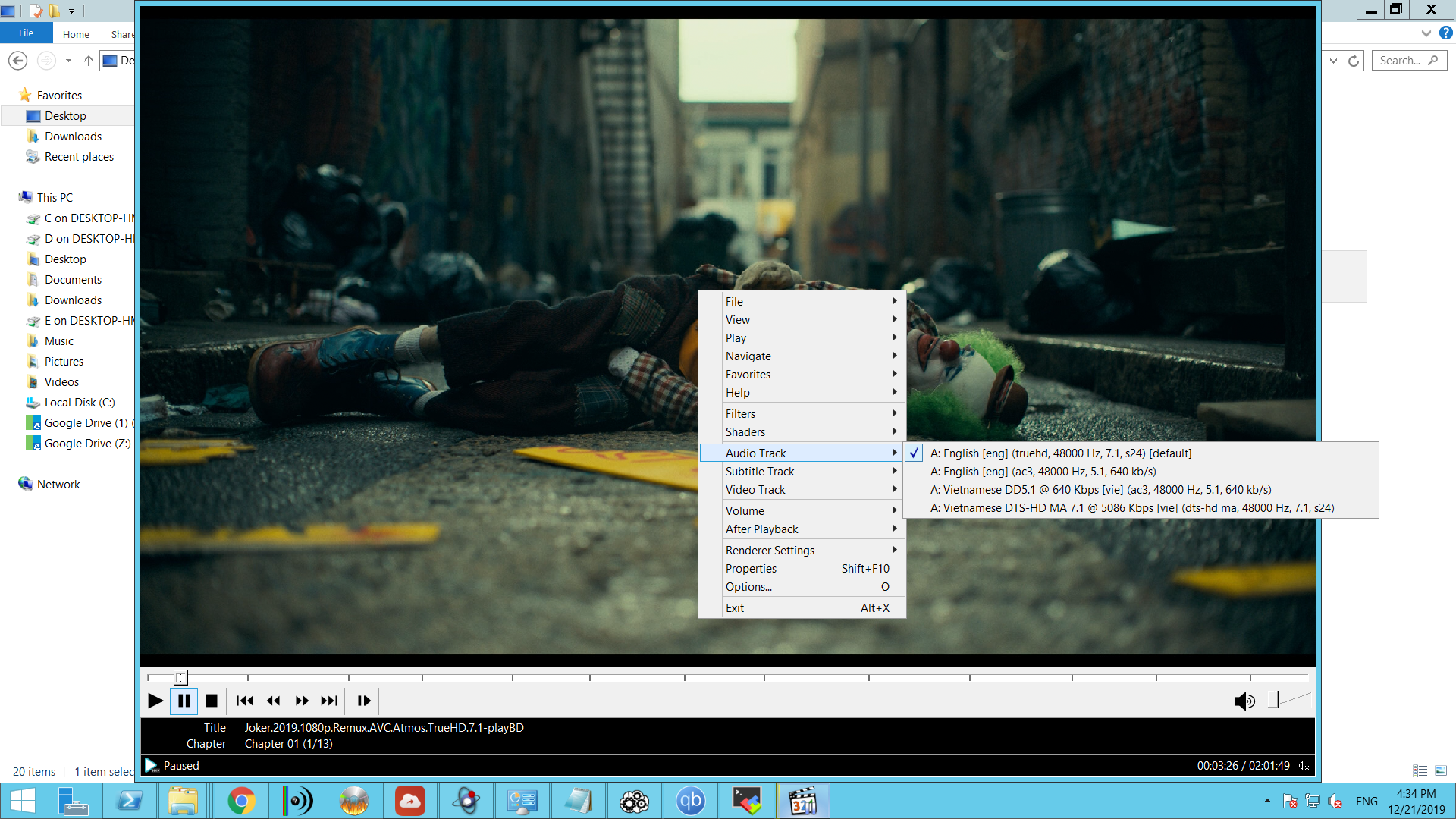Viewport: 1456px width, 819px height.
Task: Open Media Player Classic taskbar icon
Action: 803,801
